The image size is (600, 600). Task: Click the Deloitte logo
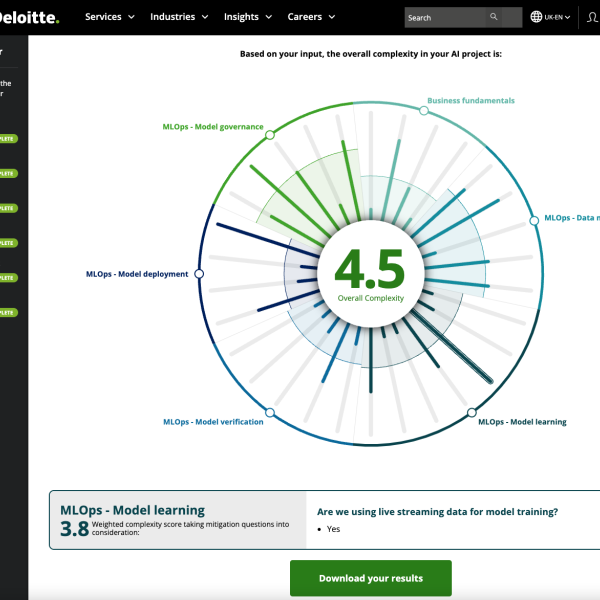[30, 17]
